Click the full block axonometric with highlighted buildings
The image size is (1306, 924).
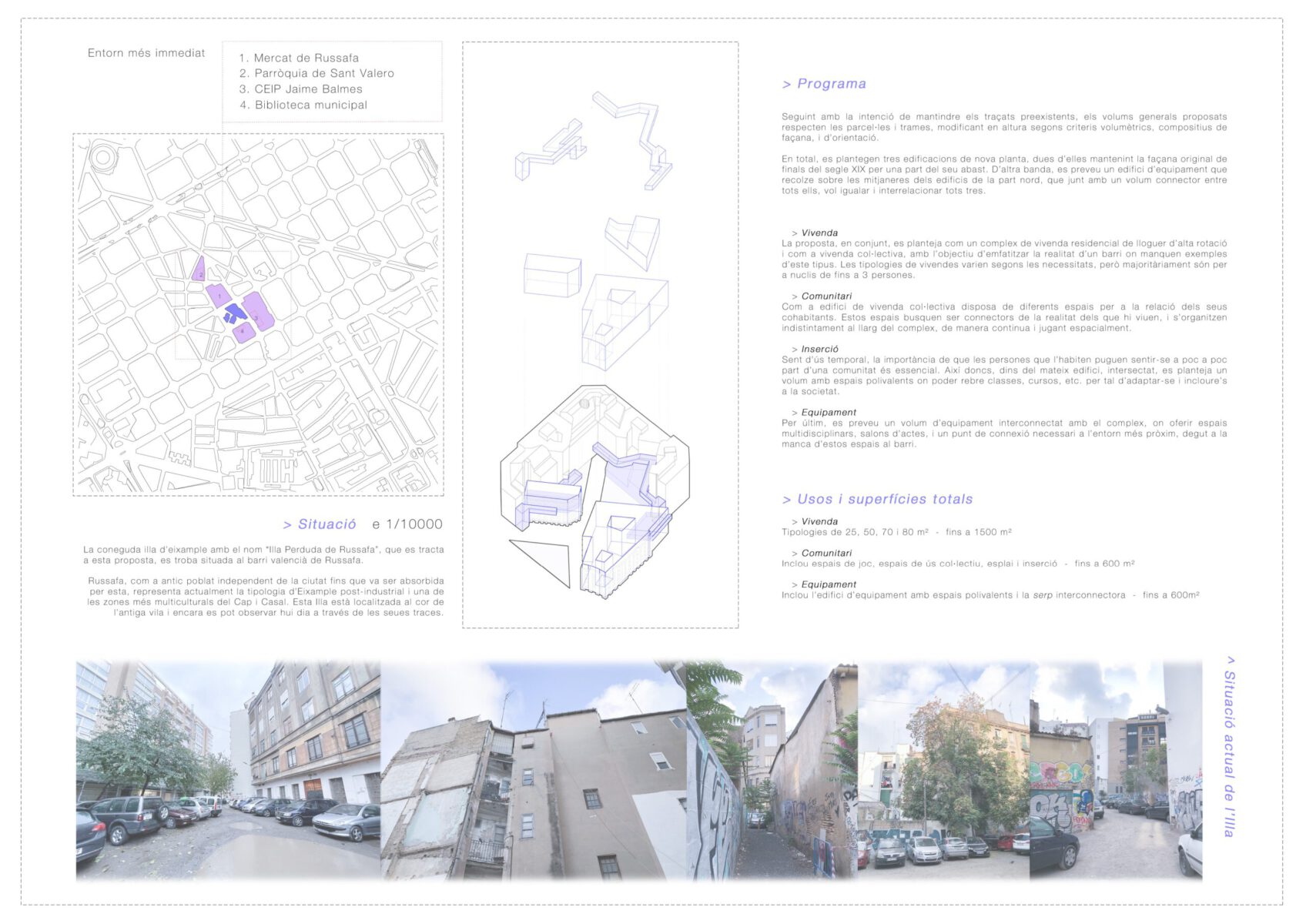(595, 490)
